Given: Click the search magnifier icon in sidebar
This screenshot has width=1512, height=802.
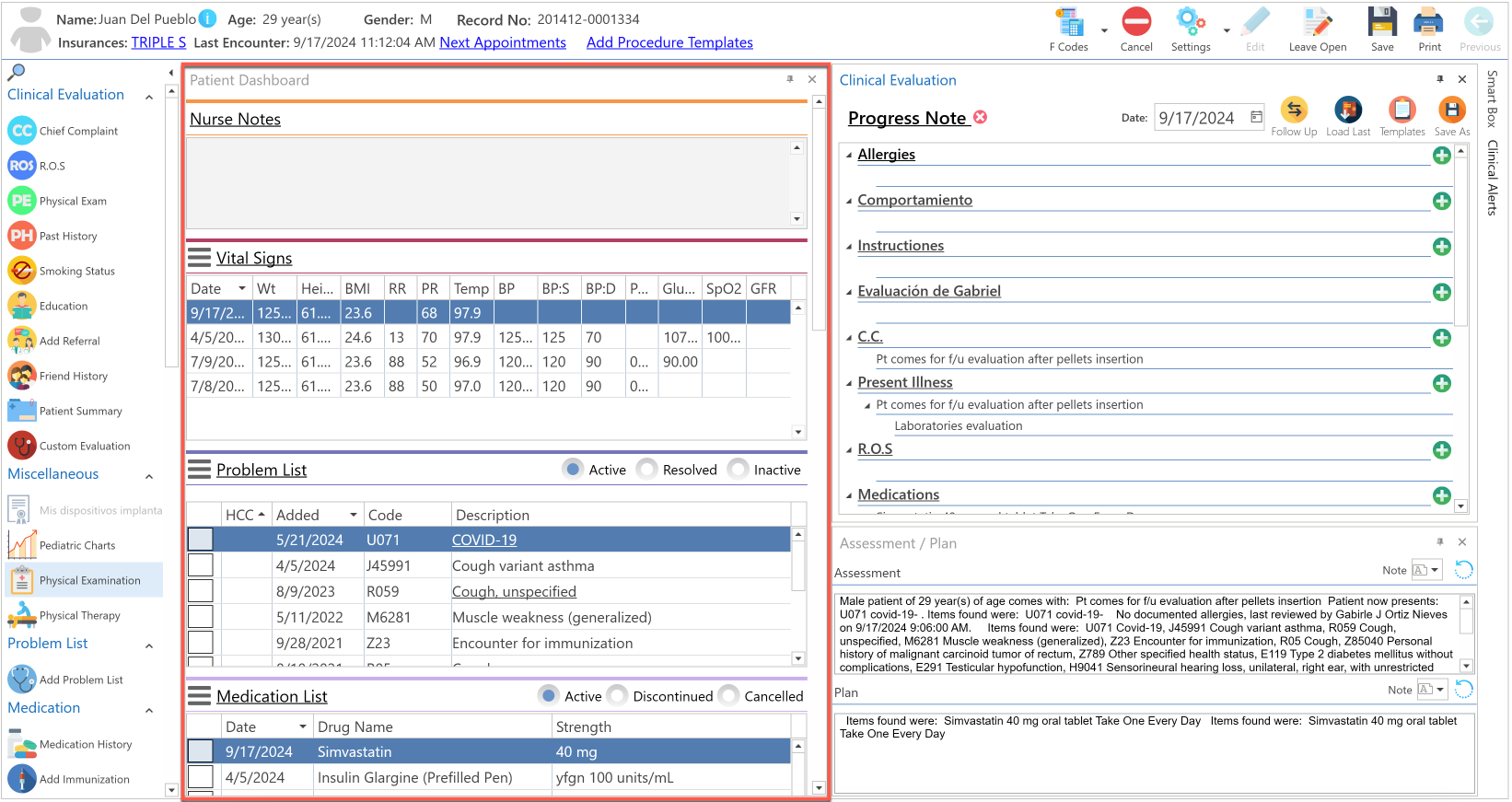Looking at the screenshot, I should tap(17, 72).
